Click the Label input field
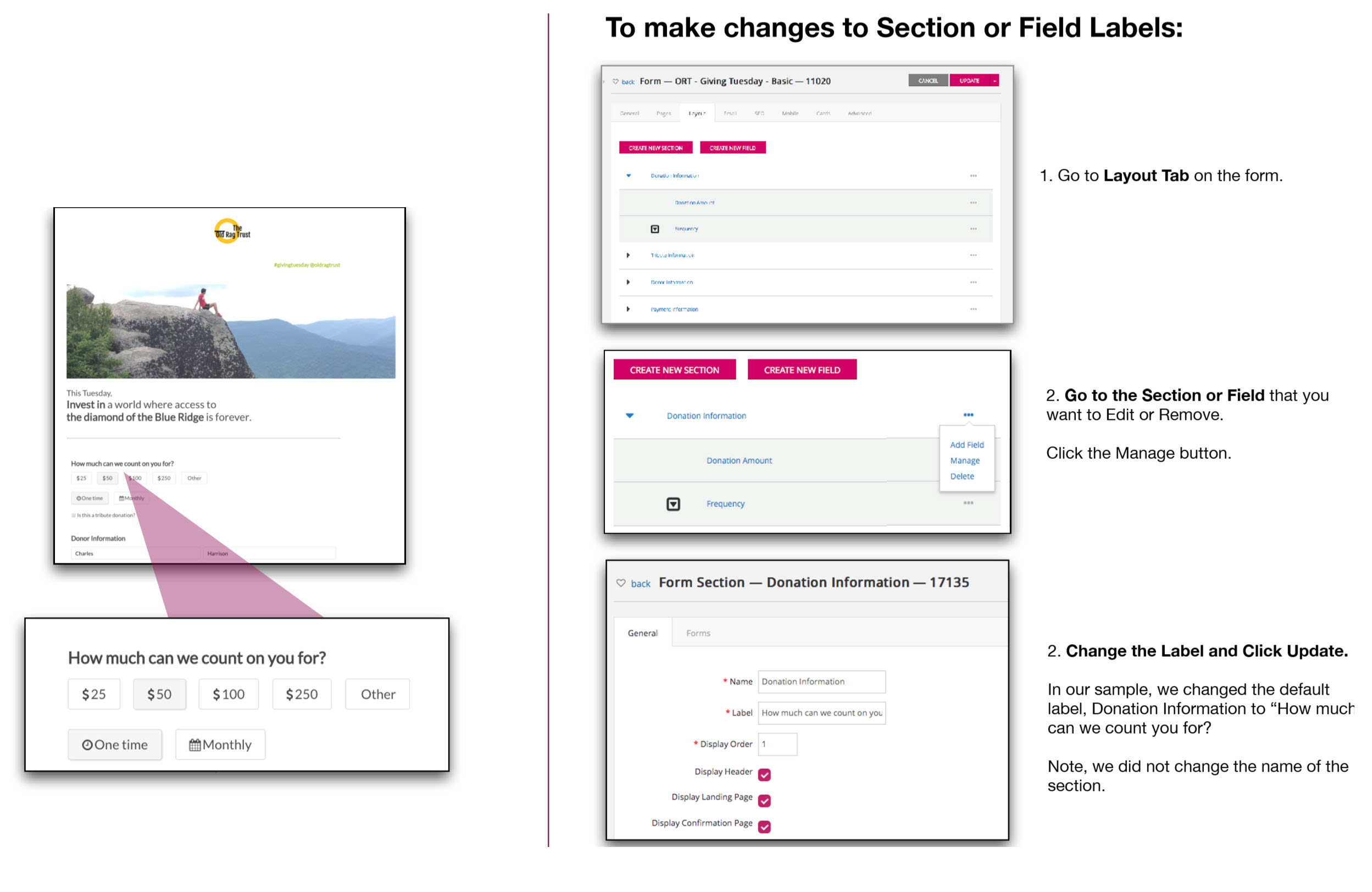 click(821, 713)
